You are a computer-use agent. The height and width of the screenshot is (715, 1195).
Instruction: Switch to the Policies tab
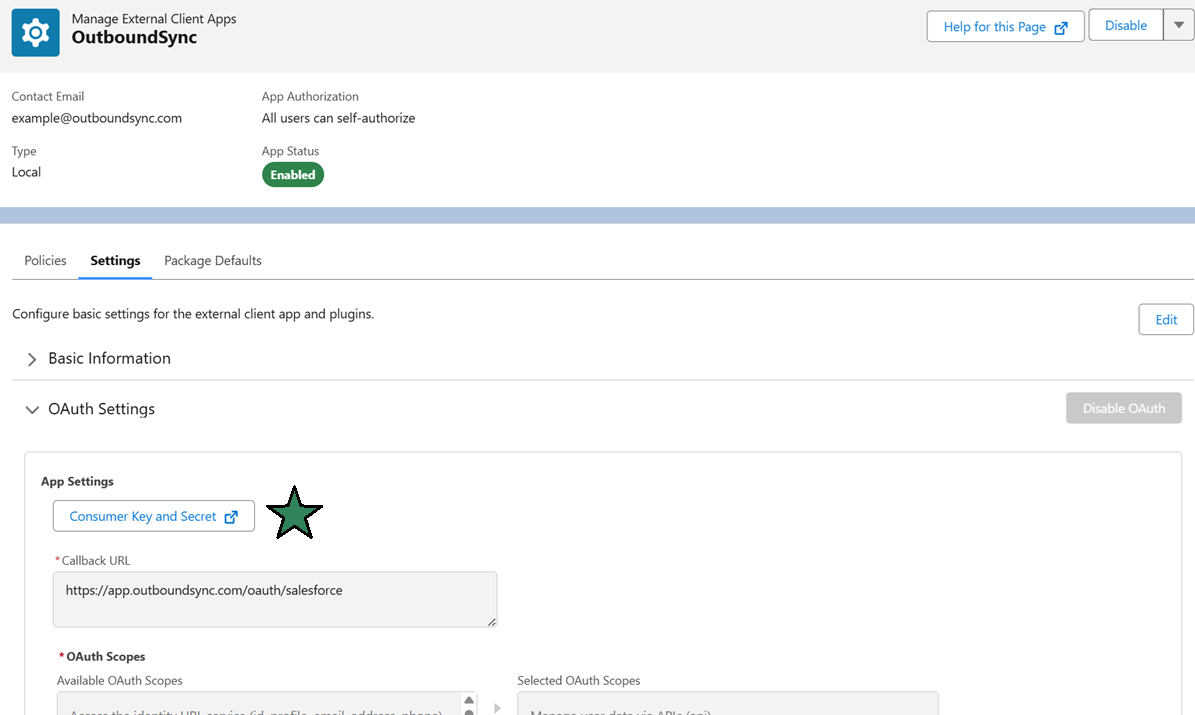[44, 260]
